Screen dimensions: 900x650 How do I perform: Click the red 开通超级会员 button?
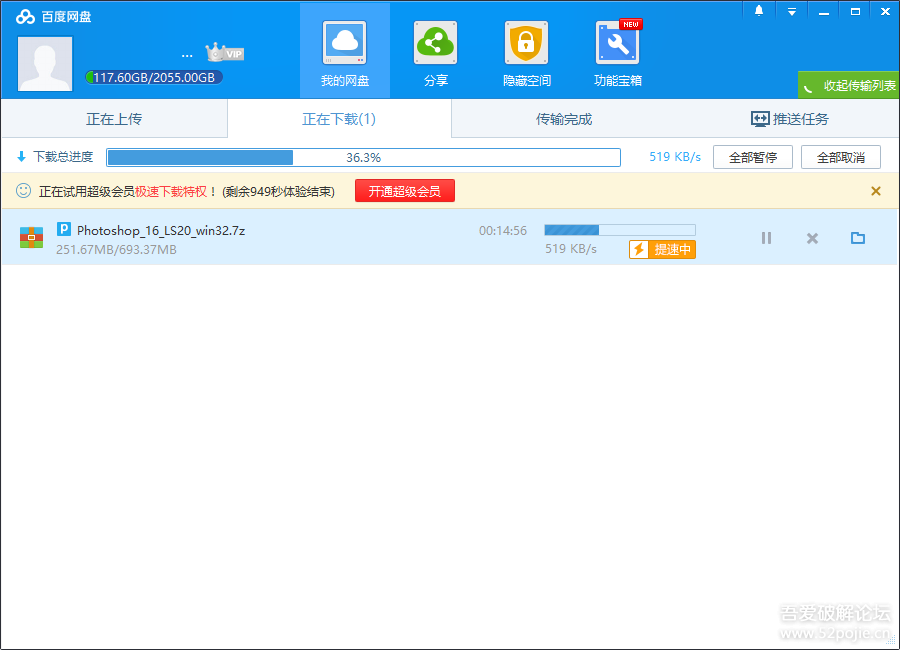click(405, 191)
